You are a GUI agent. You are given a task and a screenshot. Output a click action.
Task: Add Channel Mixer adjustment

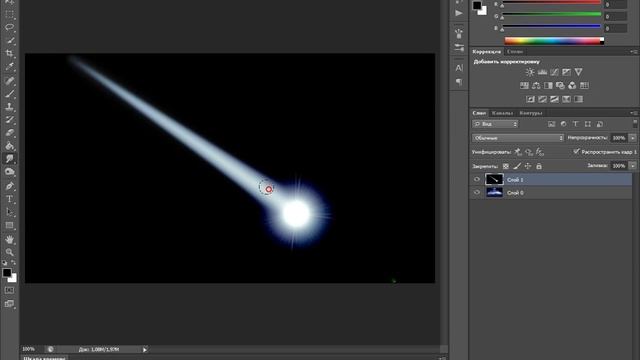pos(572,86)
